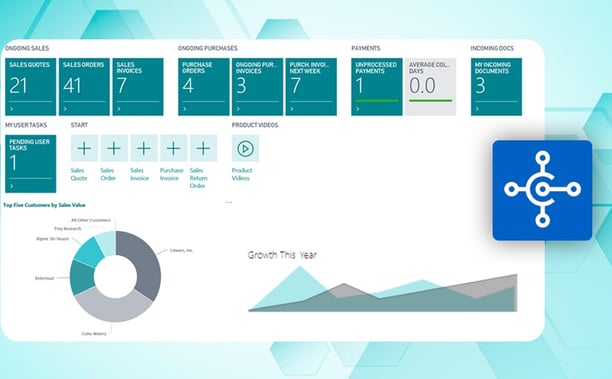Open the My Incoming Documents tile

[x=496, y=87]
